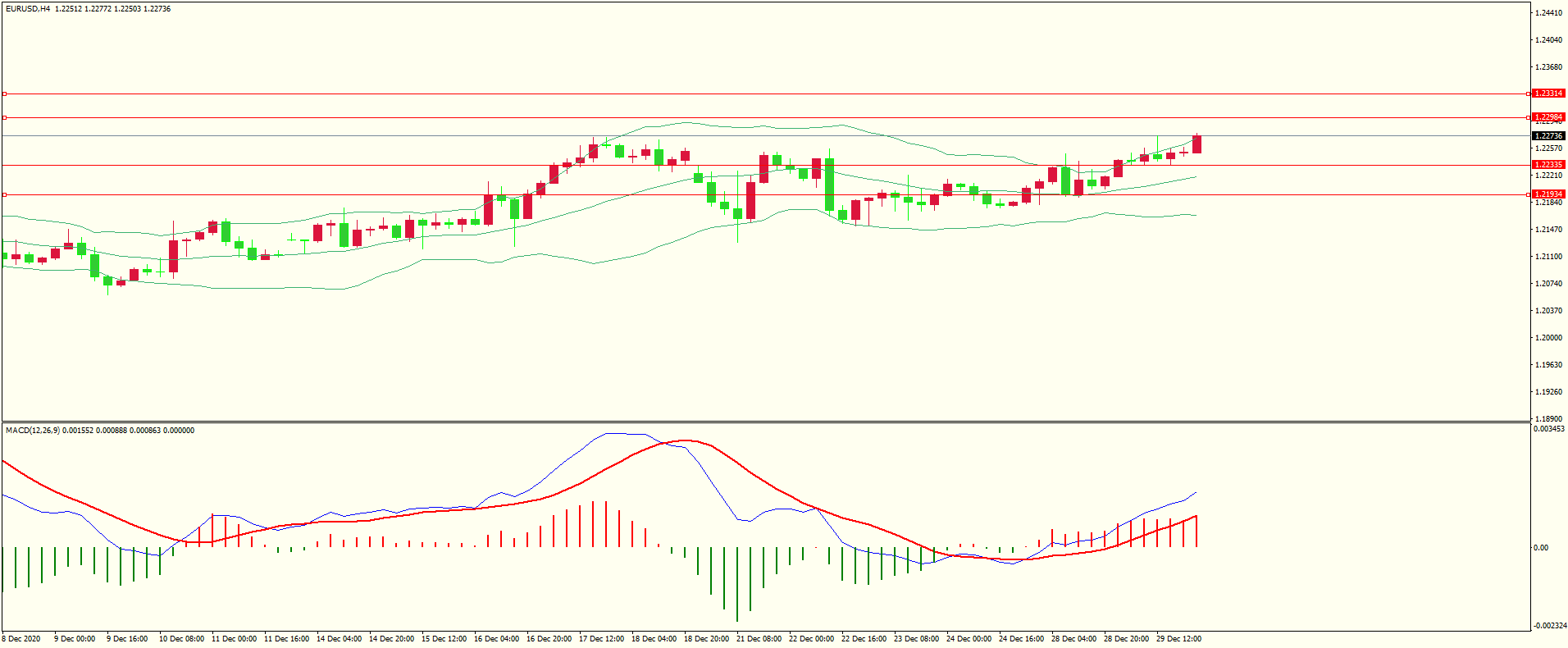The width and height of the screenshot is (1568, 648).
Task: Click the 9 Dec 16:00 time label
Action: [x=127, y=639]
